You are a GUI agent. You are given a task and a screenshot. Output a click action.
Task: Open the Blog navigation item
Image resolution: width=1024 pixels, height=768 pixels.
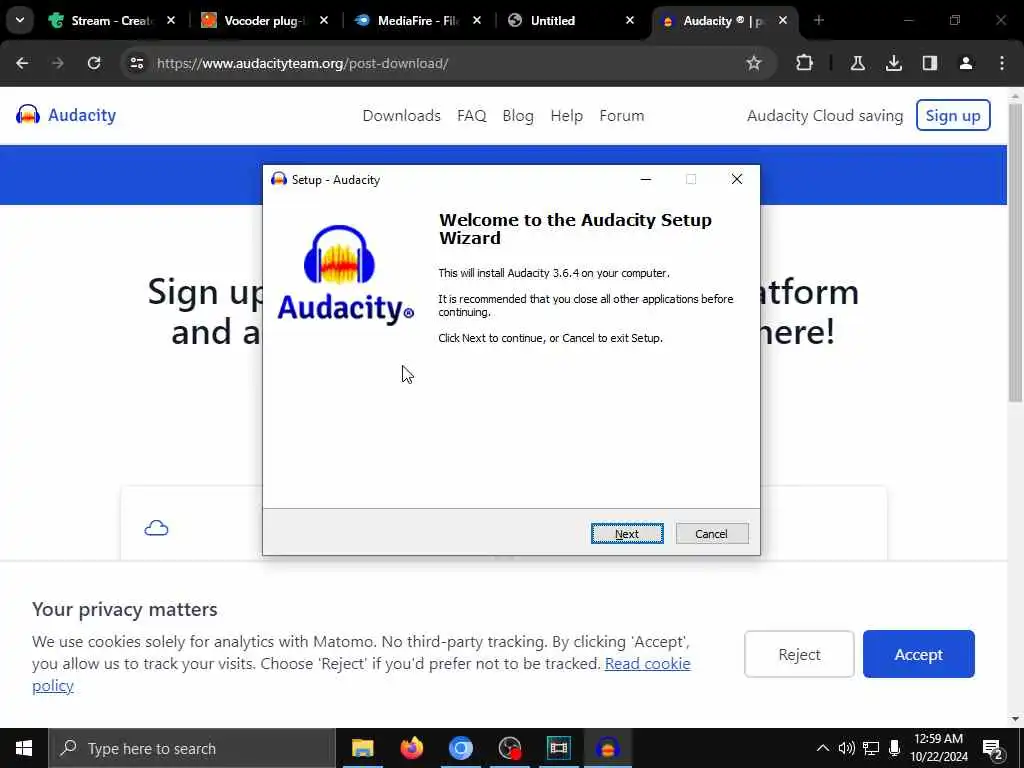pos(518,116)
